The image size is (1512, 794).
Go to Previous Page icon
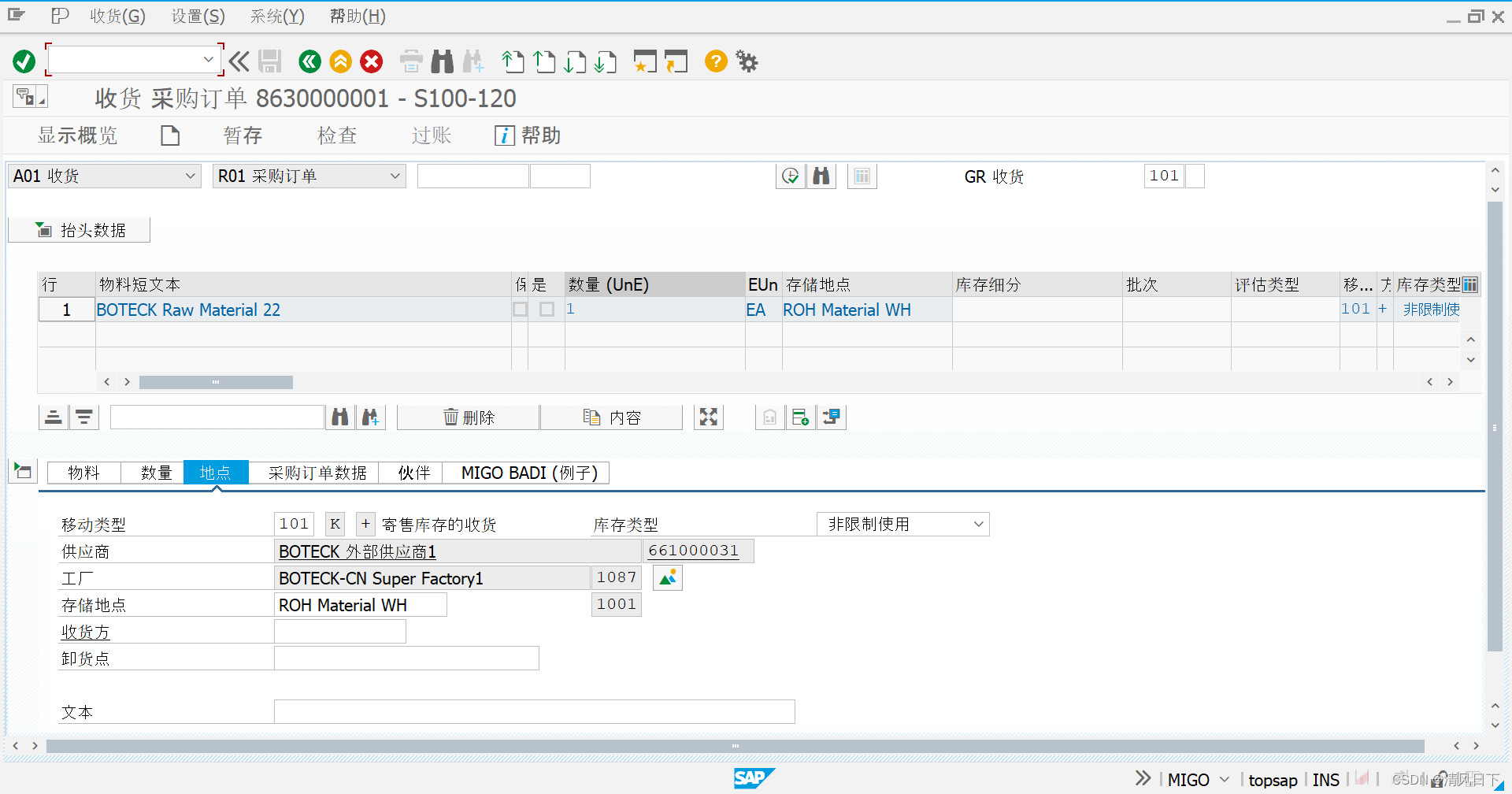(544, 61)
